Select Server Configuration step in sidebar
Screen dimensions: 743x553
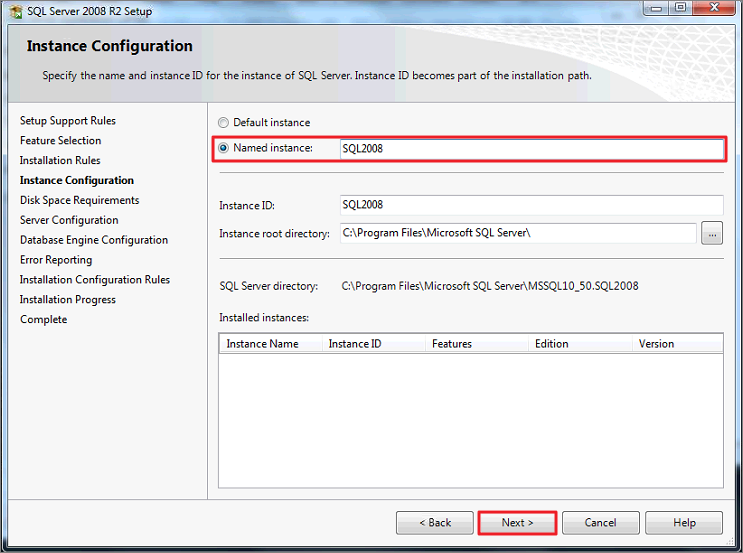pos(69,220)
